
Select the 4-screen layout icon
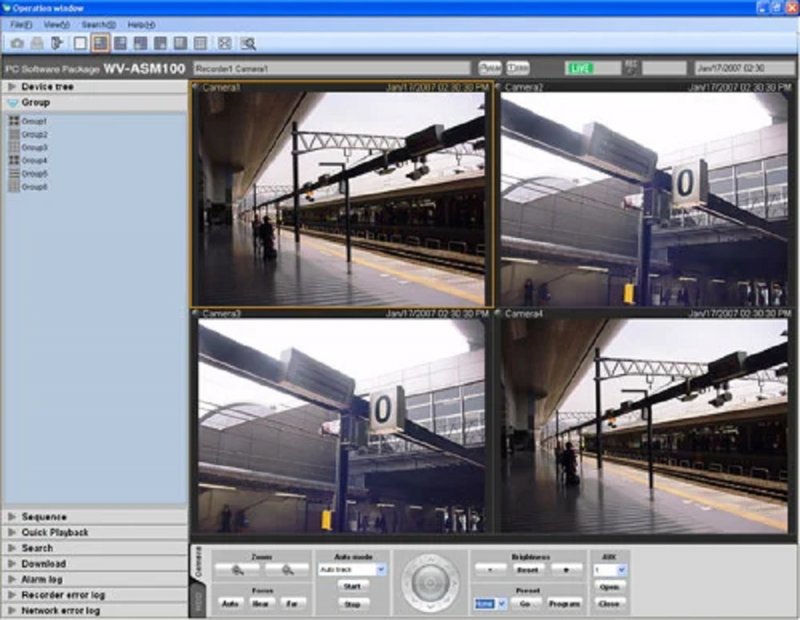click(101, 43)
